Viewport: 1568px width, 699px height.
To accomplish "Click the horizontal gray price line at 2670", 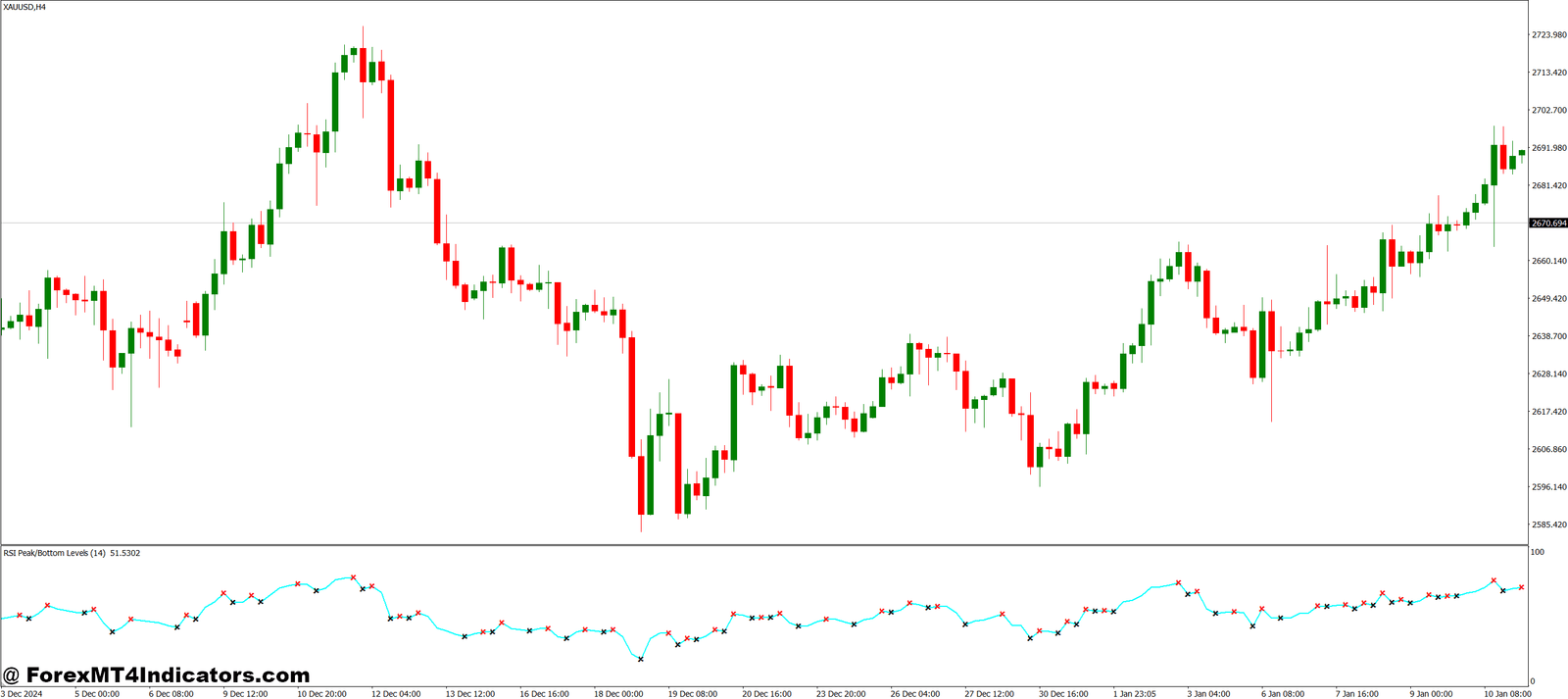I will (x=764, y=223).
